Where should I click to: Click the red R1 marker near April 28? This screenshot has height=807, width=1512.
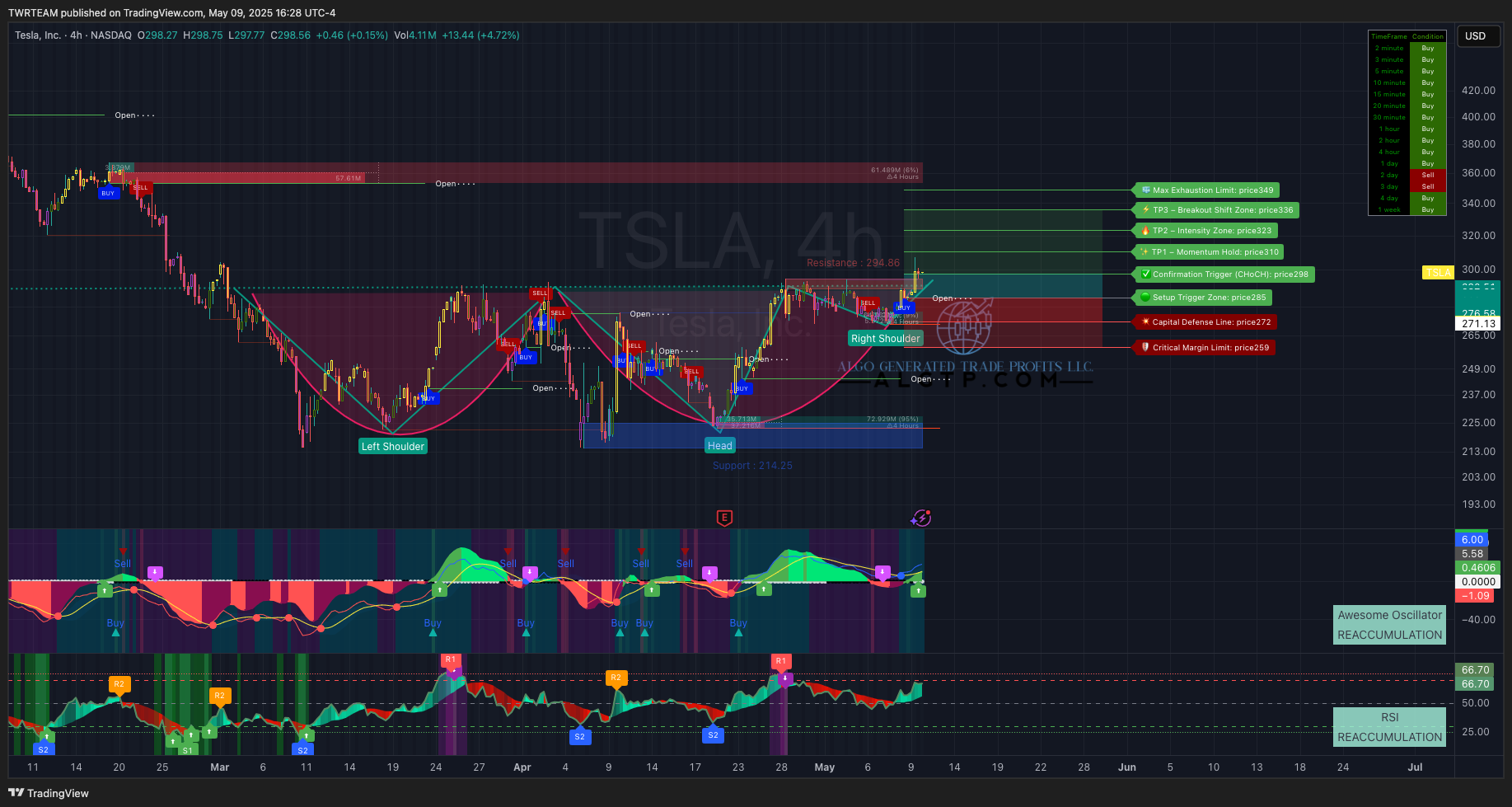(781, 661)
